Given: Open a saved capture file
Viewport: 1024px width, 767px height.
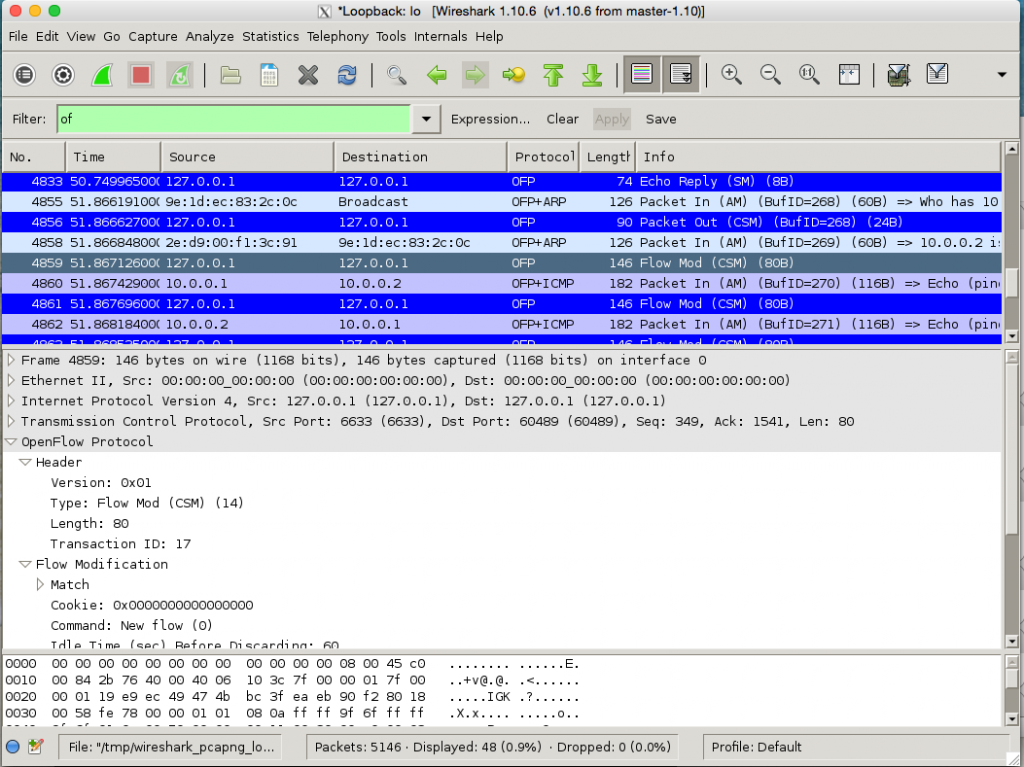Looking at the screenshot, I should click(230, 74).
